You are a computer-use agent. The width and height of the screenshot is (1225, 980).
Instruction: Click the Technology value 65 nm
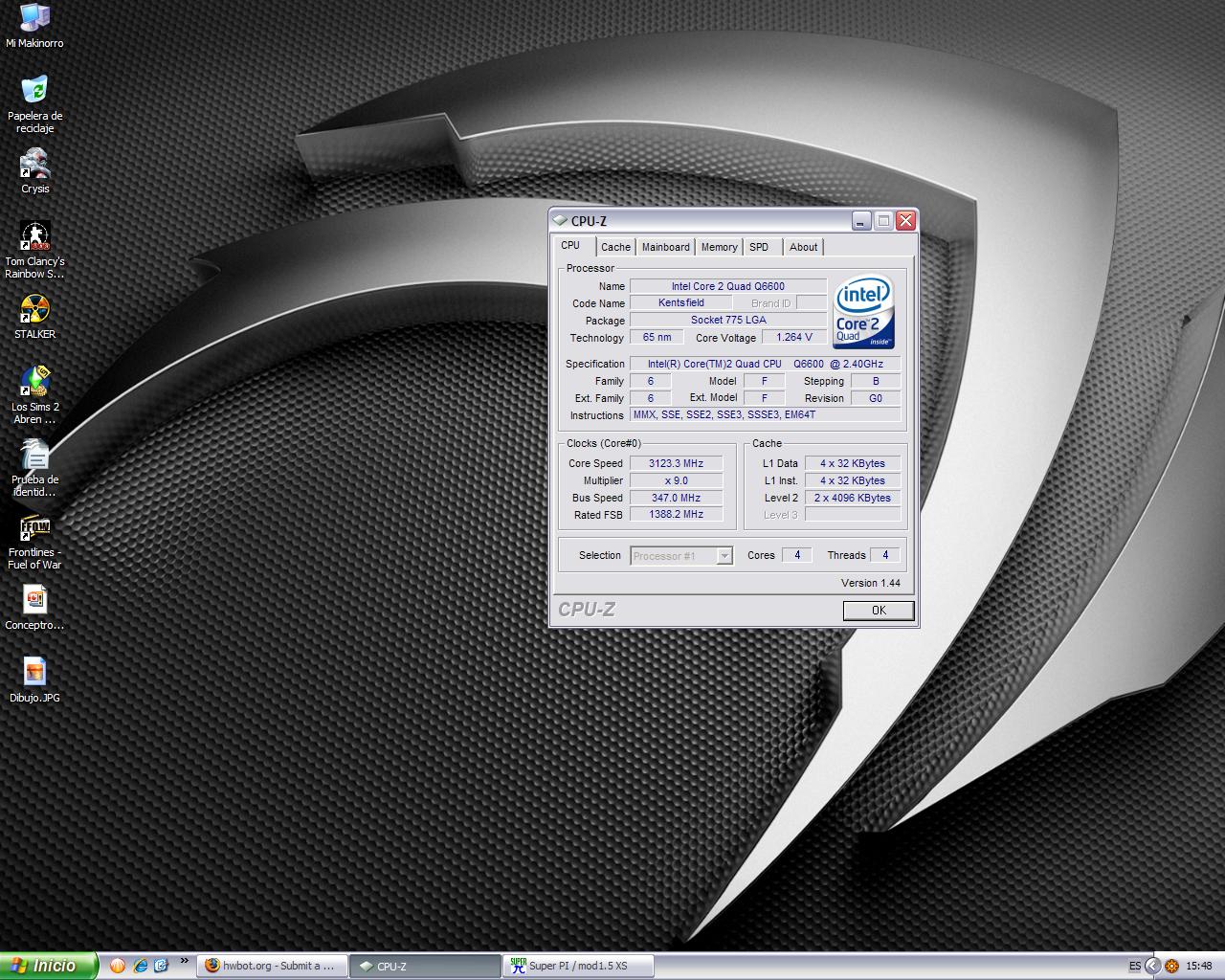click(657, 337)
